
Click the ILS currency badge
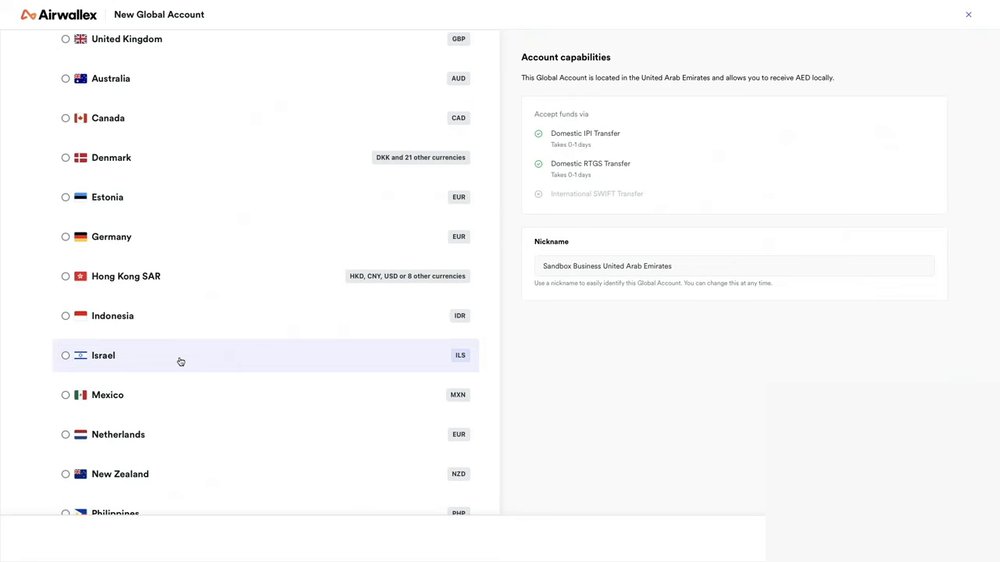coord(460,355)
